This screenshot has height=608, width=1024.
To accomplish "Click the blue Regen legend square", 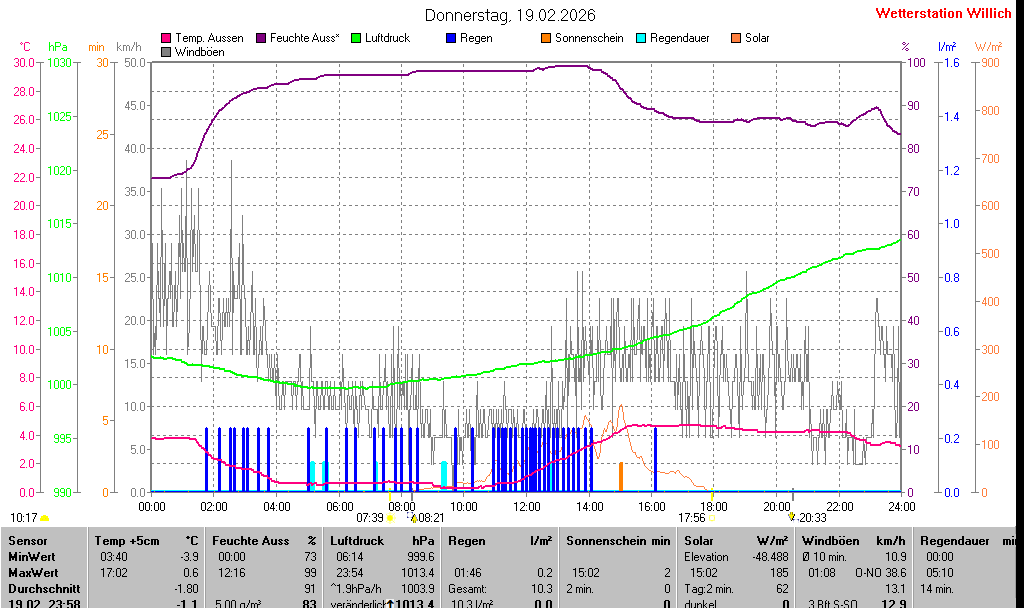I will tap(451, 38).
